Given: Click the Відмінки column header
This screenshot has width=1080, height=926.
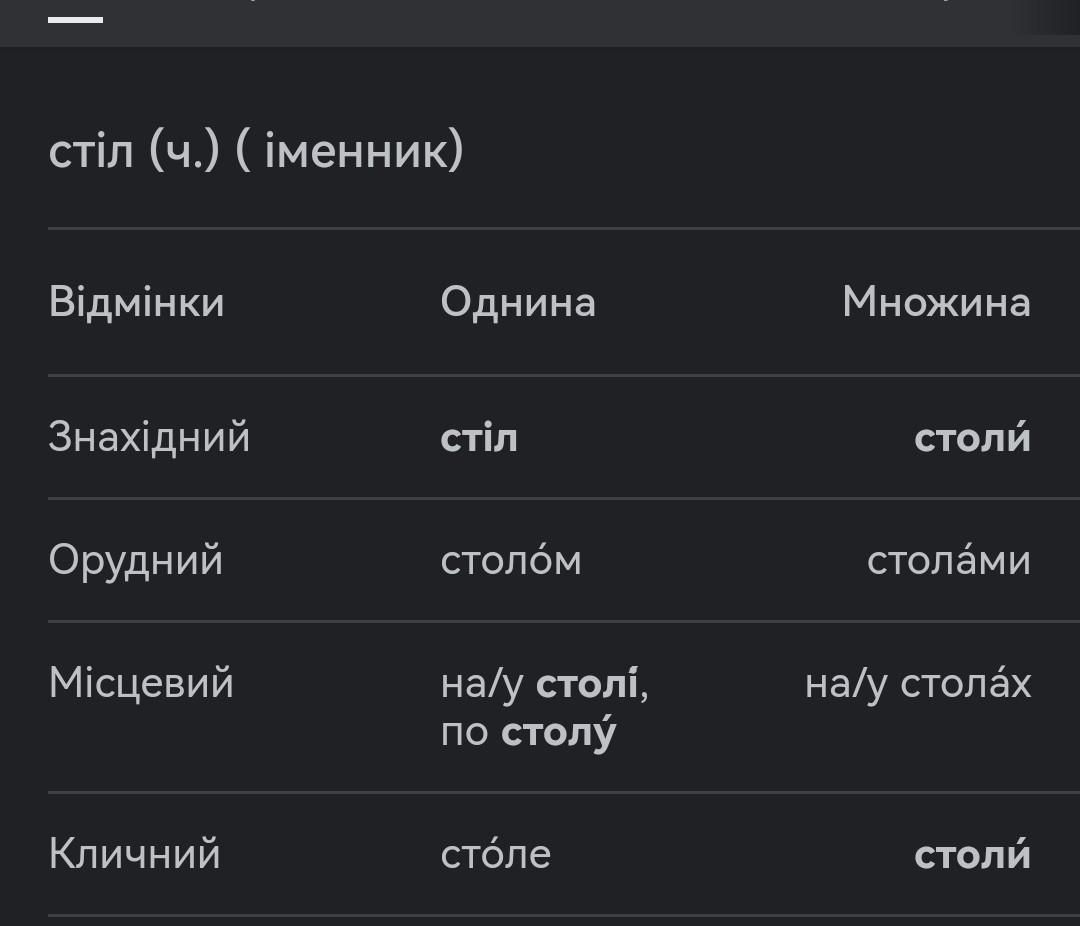Looking at the screenshot, I should click(x=136, y=302).
